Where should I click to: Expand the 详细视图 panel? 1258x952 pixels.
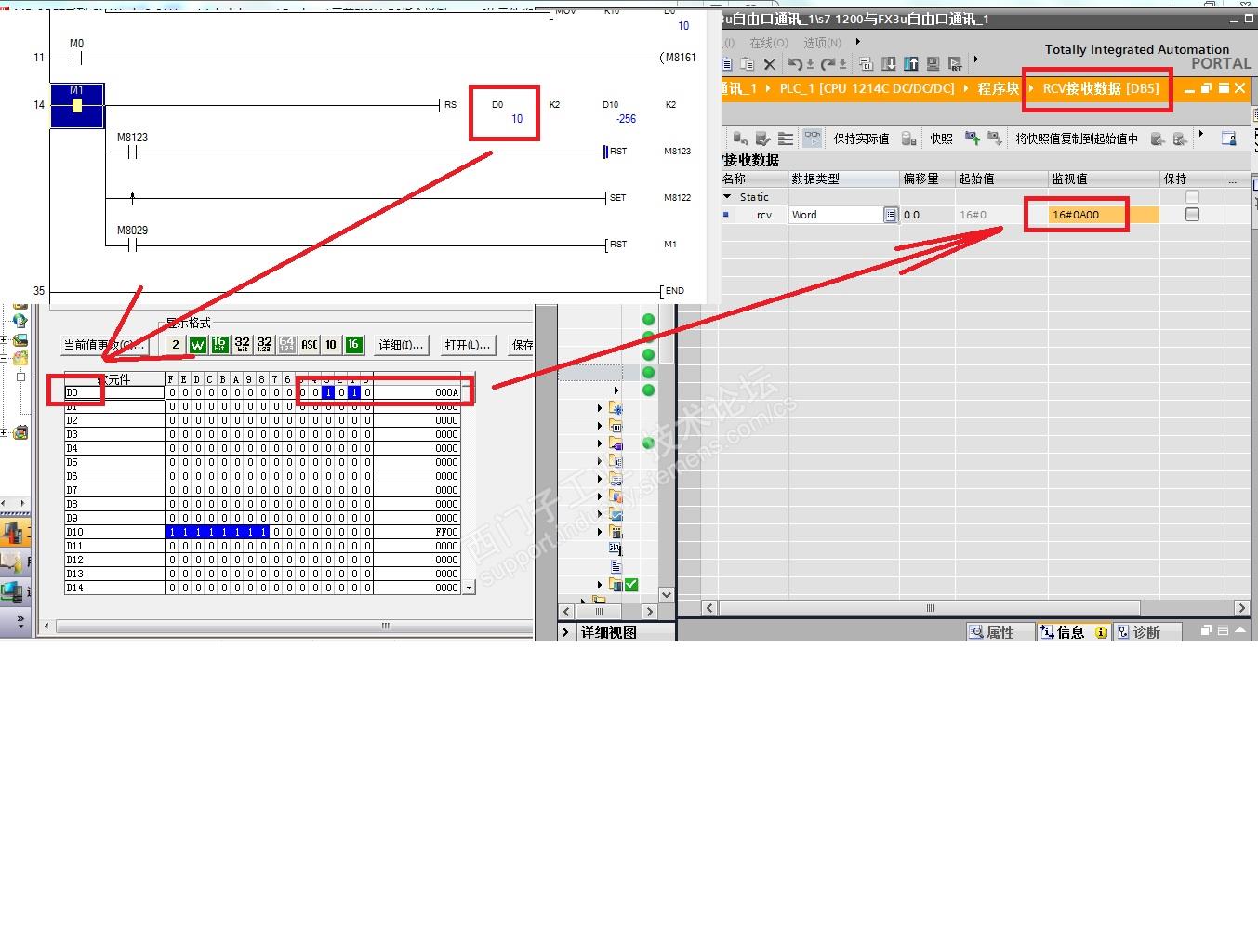click(x=564, y=632)
